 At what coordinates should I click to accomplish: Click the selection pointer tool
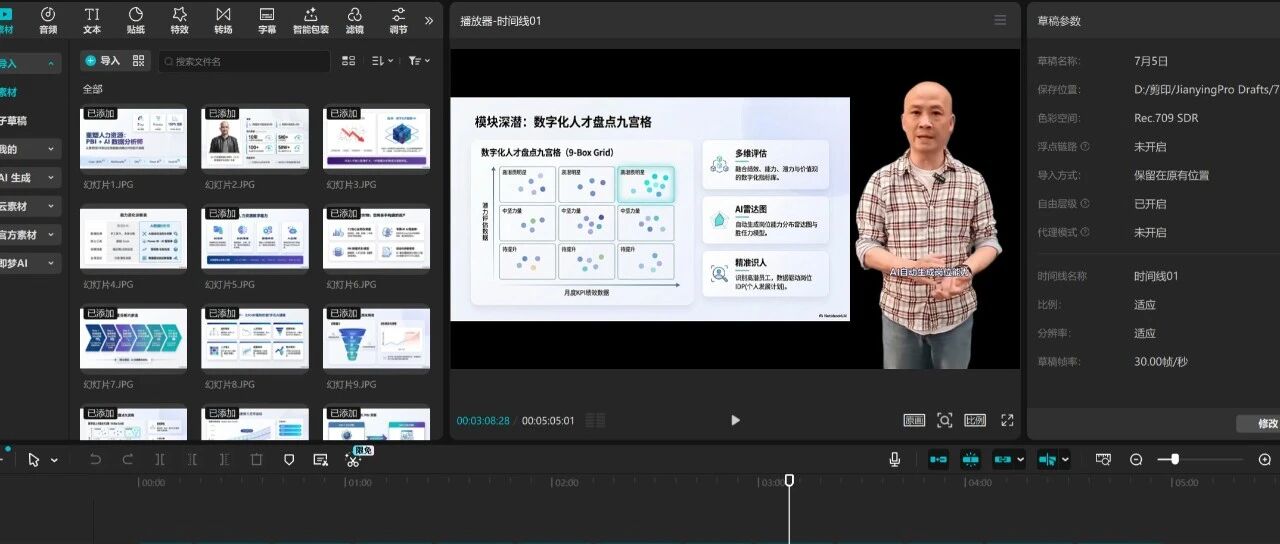point(33,459)
